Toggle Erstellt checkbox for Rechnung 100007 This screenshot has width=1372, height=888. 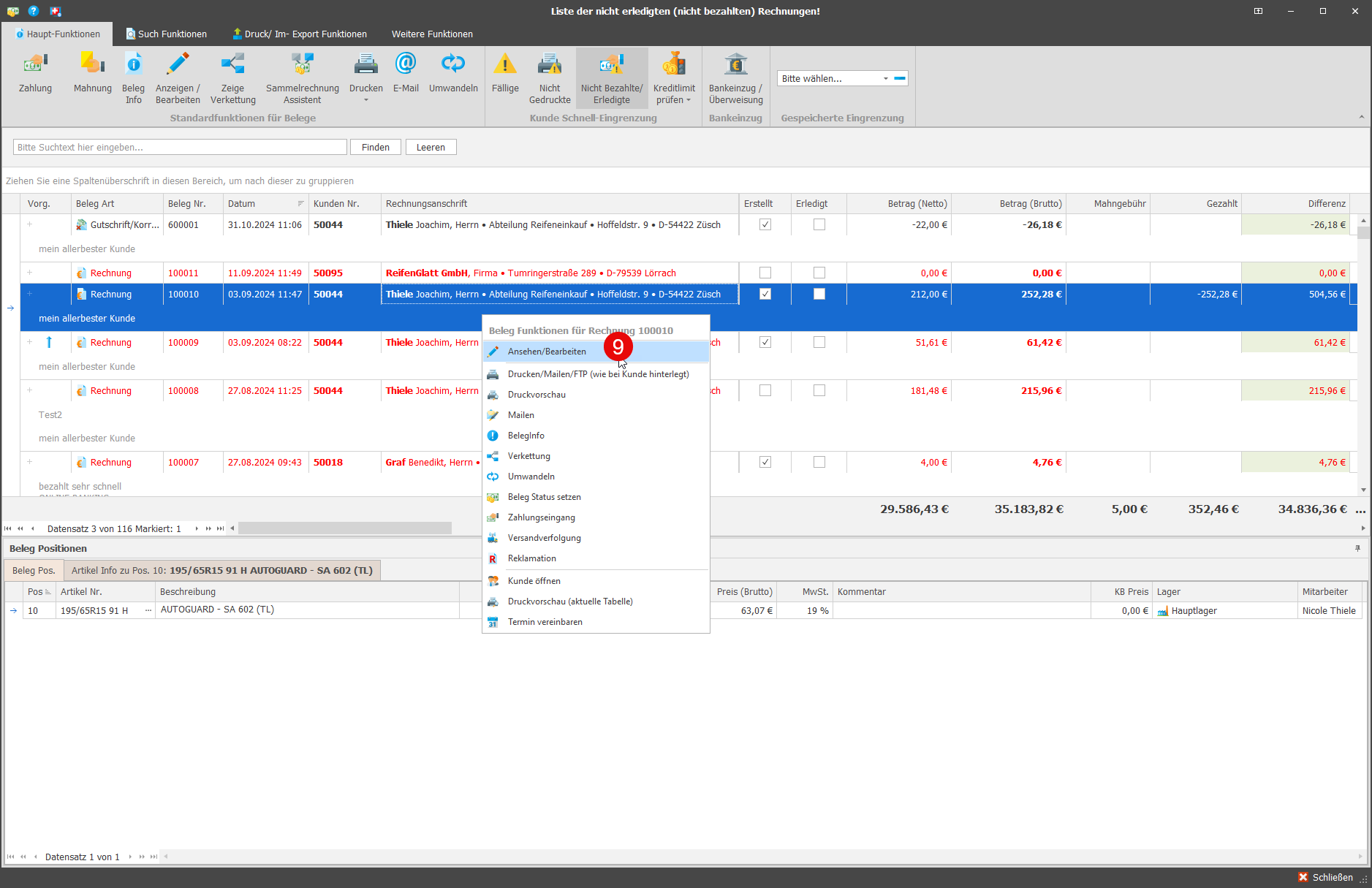[x=765, y=463]
